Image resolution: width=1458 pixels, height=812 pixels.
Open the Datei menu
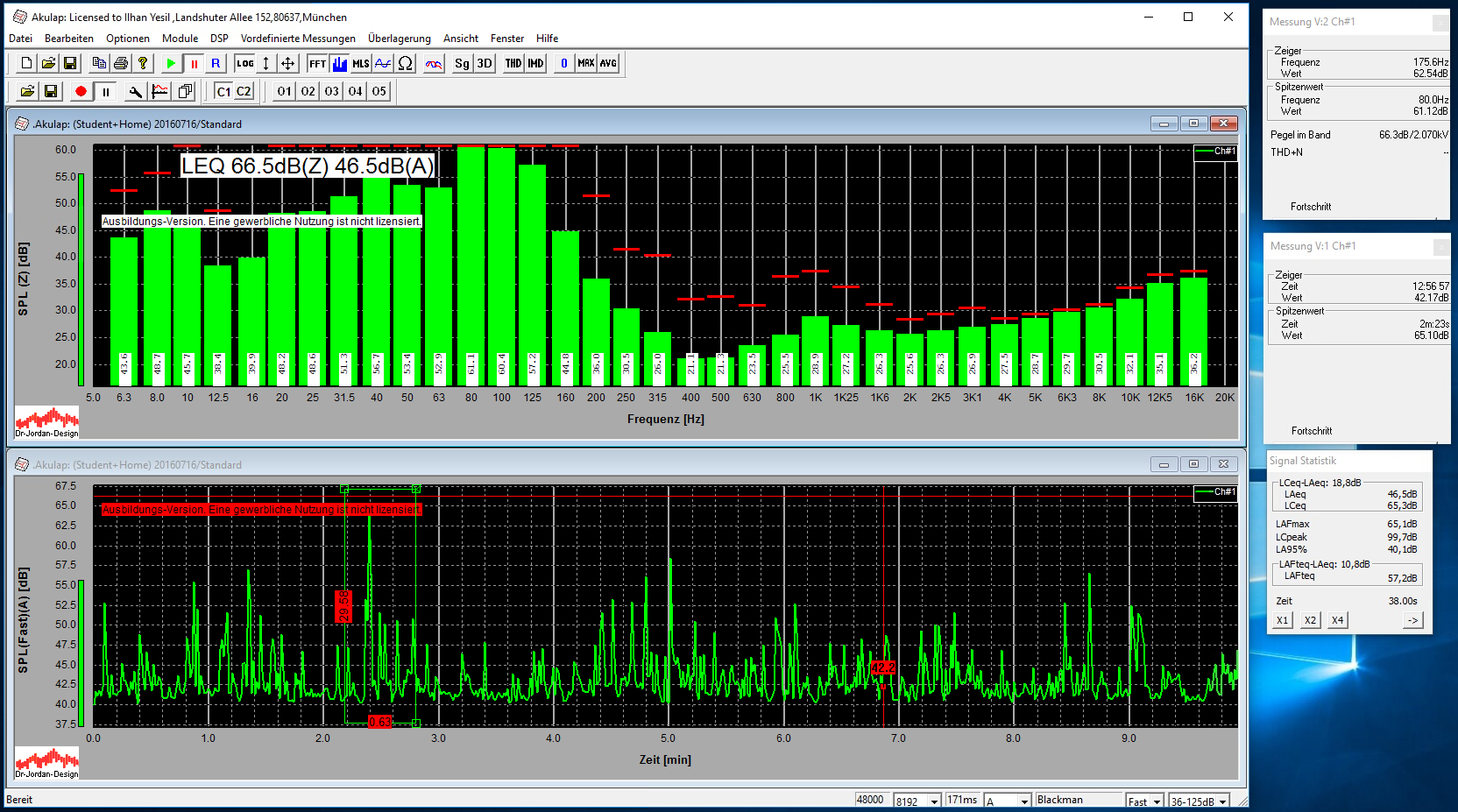coord(20,39)
